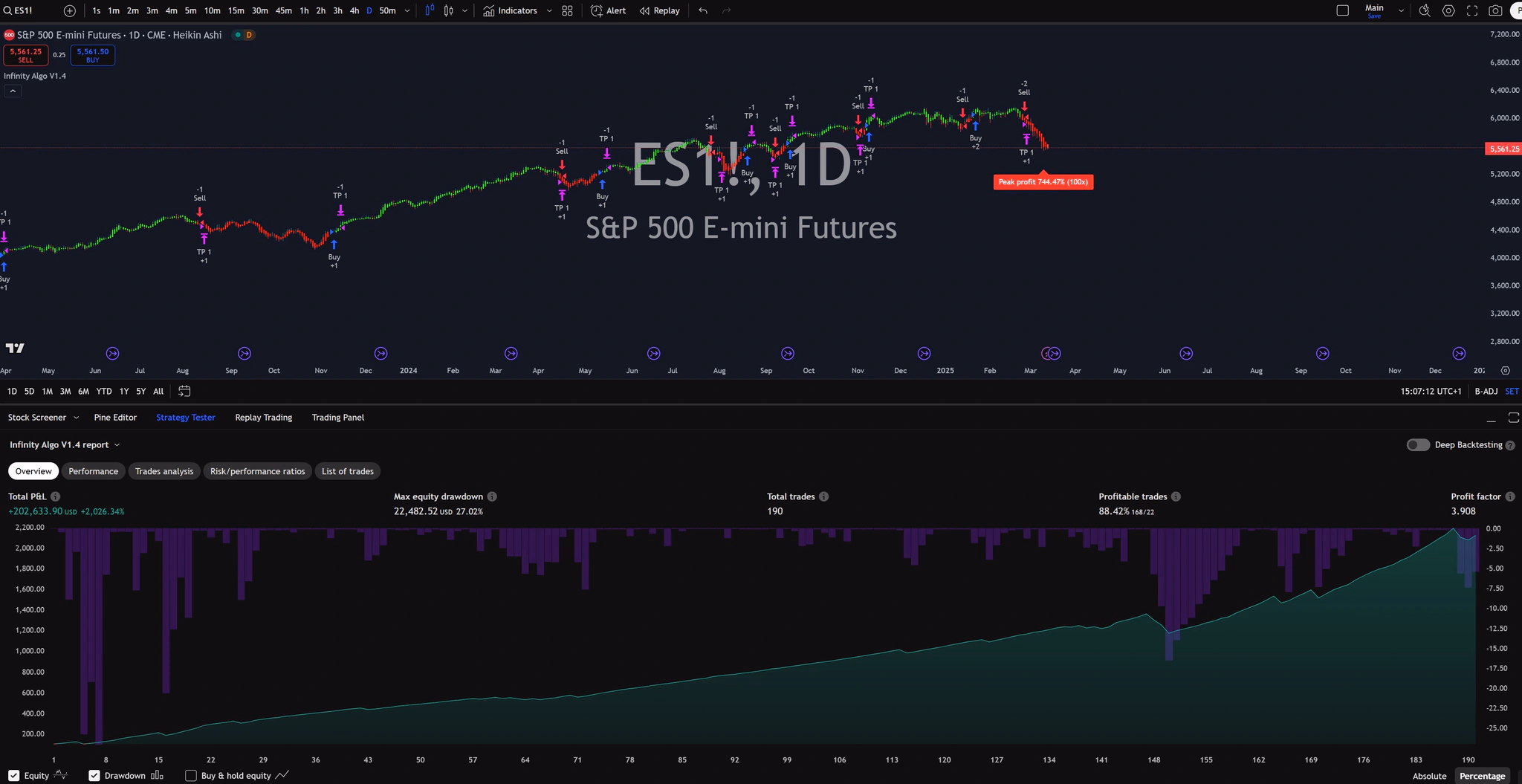Collapse the indicator legend chevron
Viewport: 1522px width, 784px height.
[13, 91]
